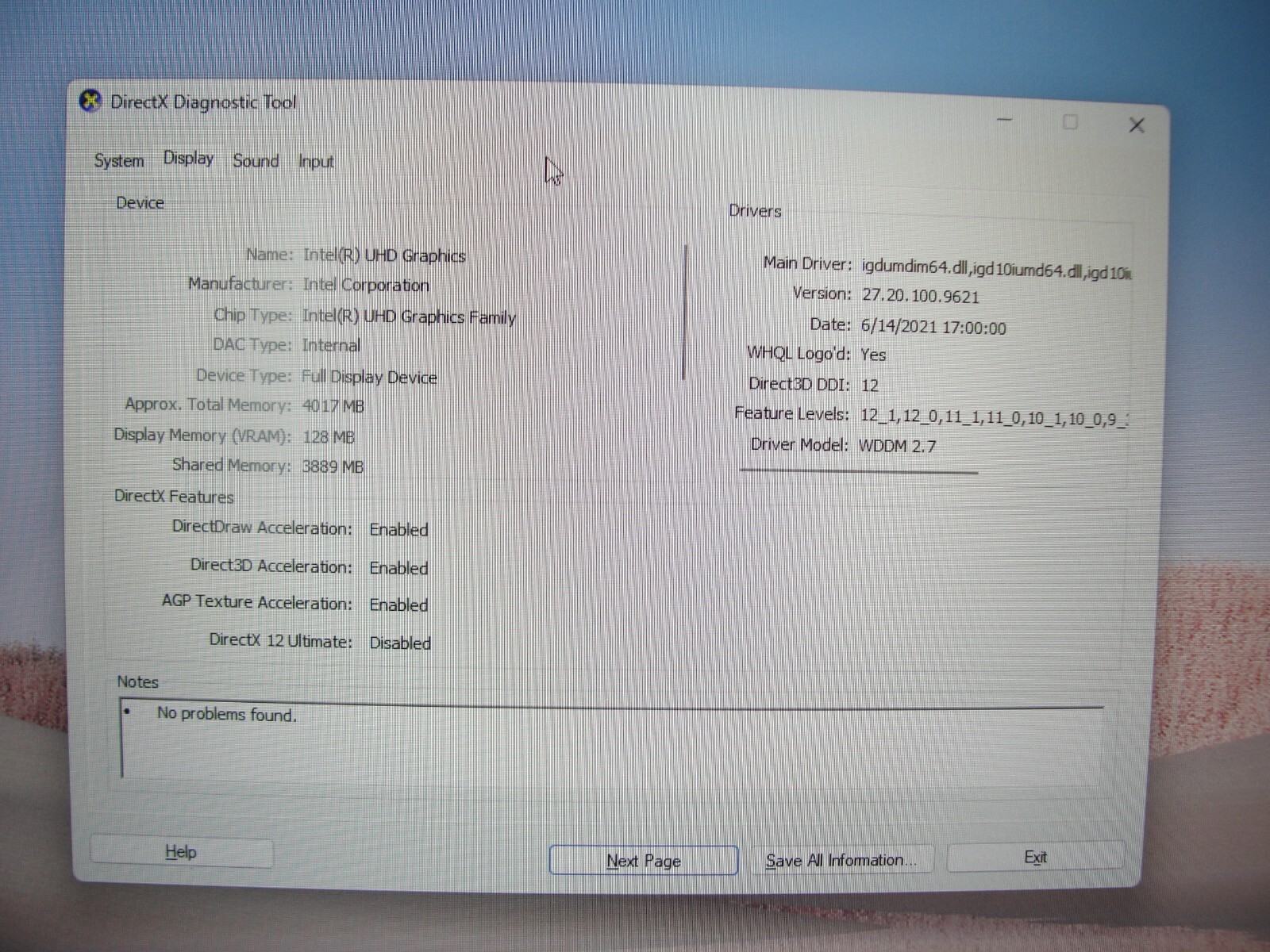This screenshot has height=952, width=1270.
Task: Click the Help button
Action: 182,852
